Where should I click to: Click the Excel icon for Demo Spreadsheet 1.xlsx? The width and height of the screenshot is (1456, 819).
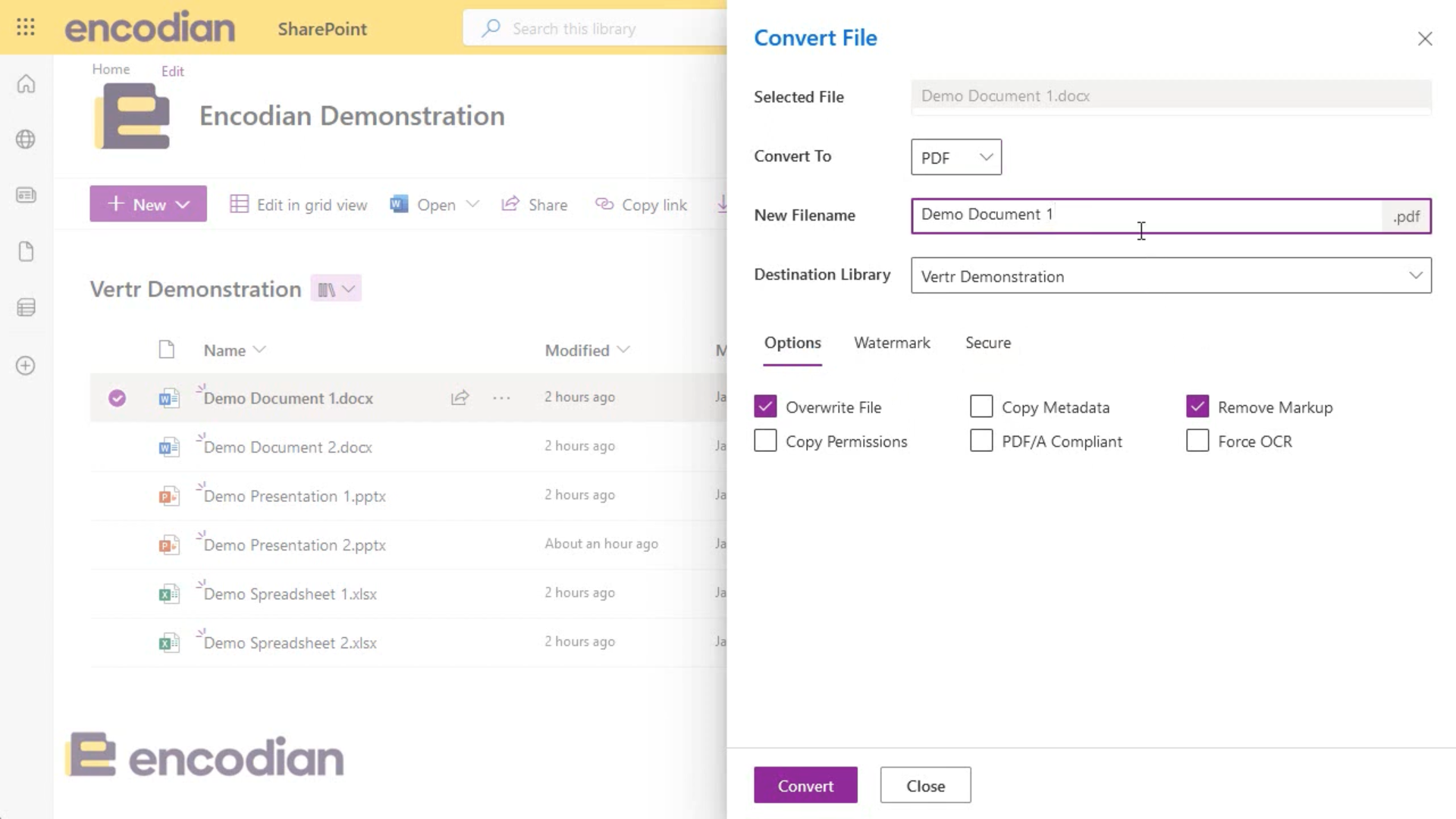click(168, 595)
